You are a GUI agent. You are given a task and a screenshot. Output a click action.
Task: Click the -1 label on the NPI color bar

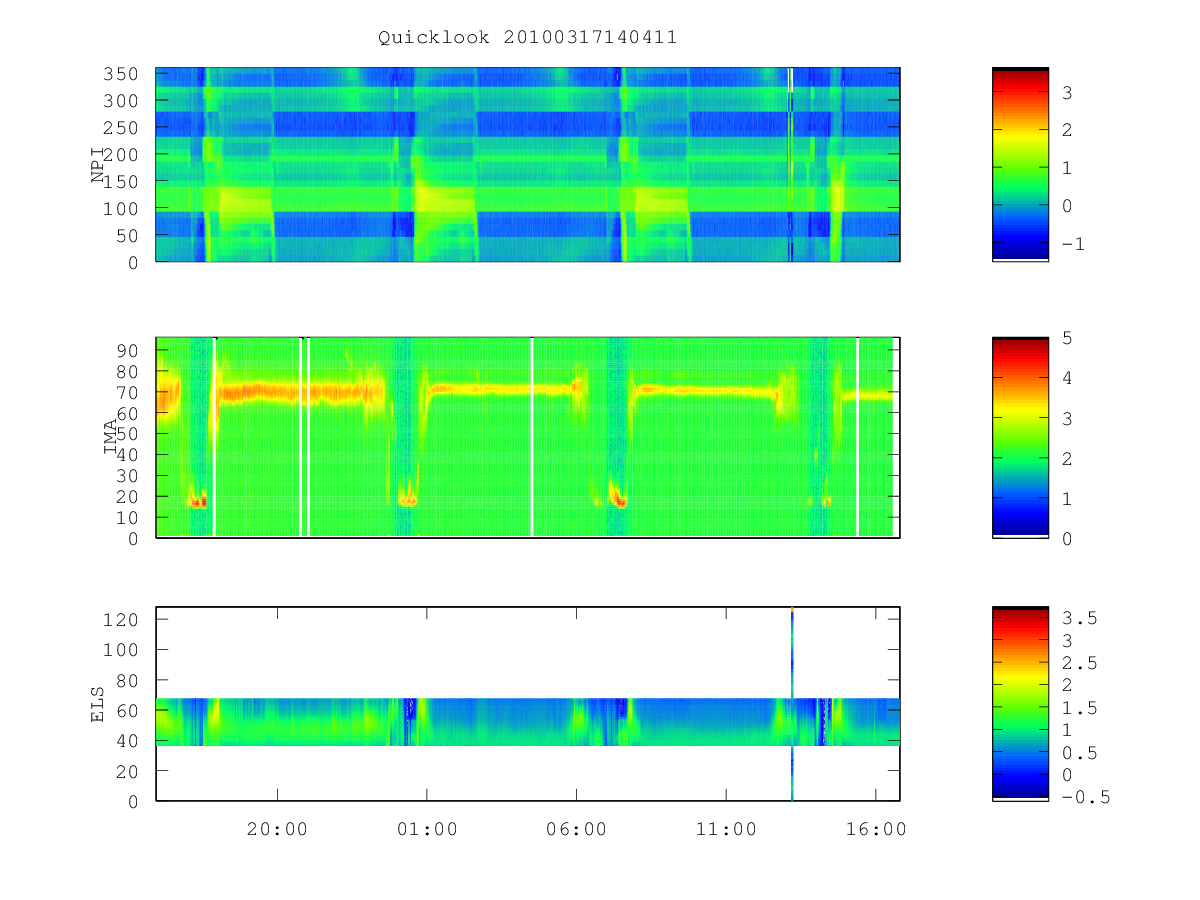tap(1071, 244)
